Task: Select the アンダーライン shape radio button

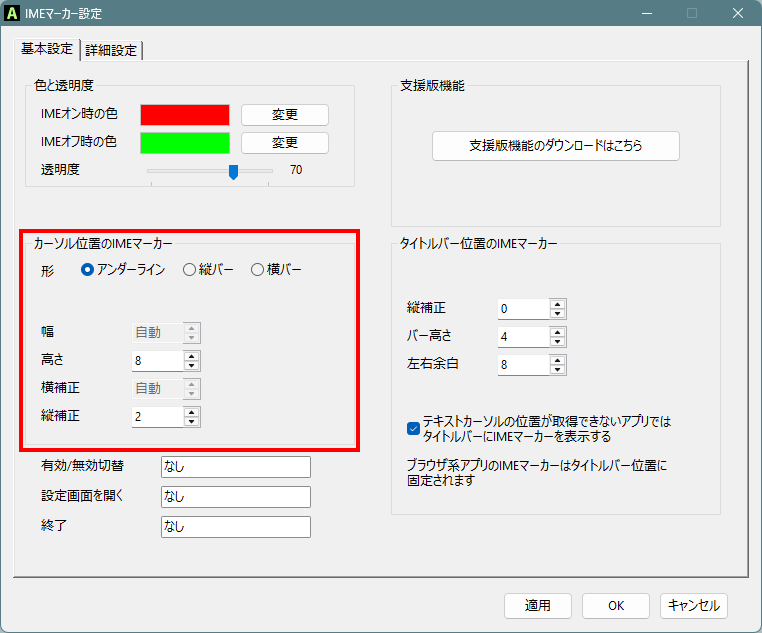Action: [x=87, y=270]
